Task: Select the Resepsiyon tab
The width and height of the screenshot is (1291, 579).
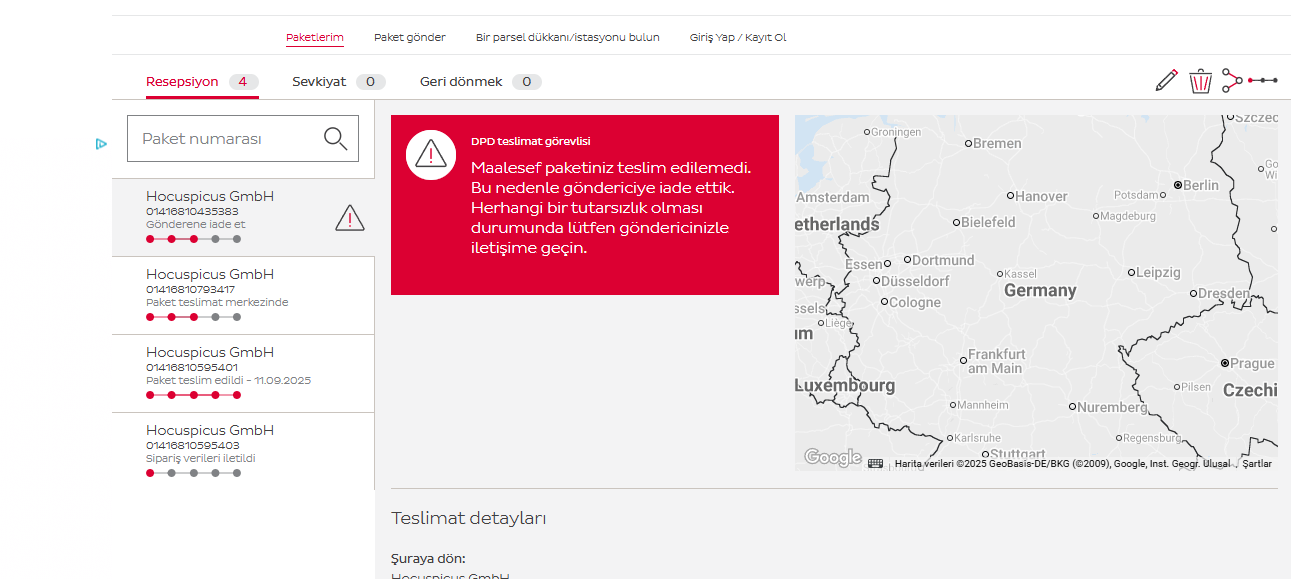Action: (x=182, y=82)
